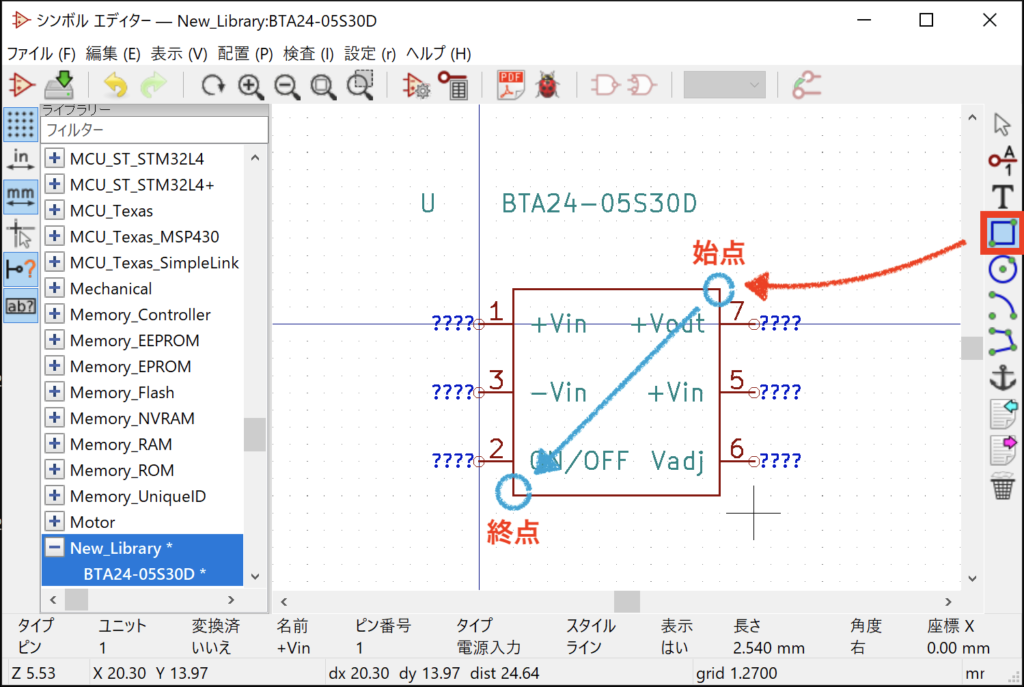The width and height of the screenshot is (1024, 687).
Task: Zoom to fit symbol in window
Action: 323,86
